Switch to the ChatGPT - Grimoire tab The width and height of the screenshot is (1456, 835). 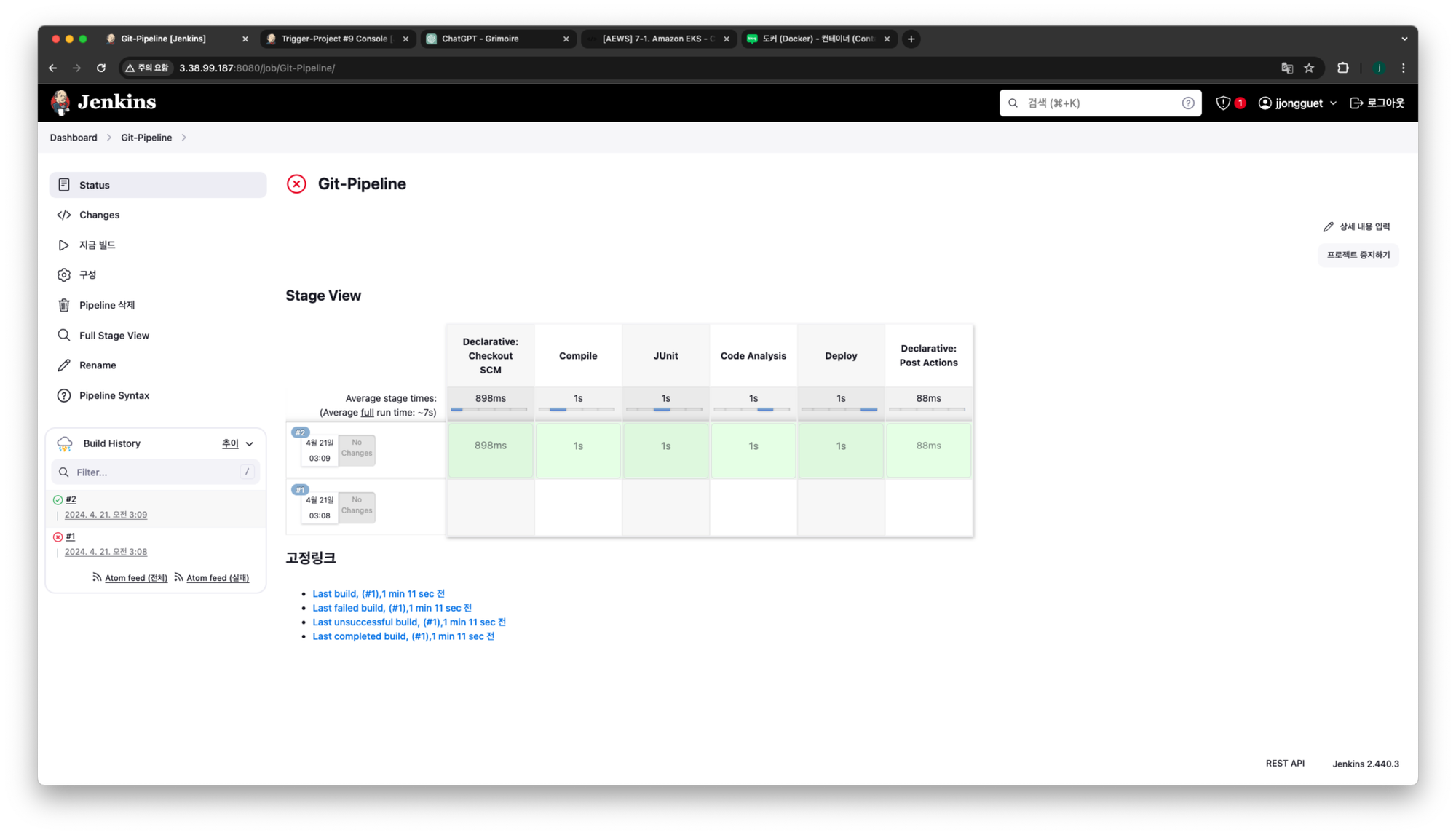pyautogui.click(x=480, y=39)
